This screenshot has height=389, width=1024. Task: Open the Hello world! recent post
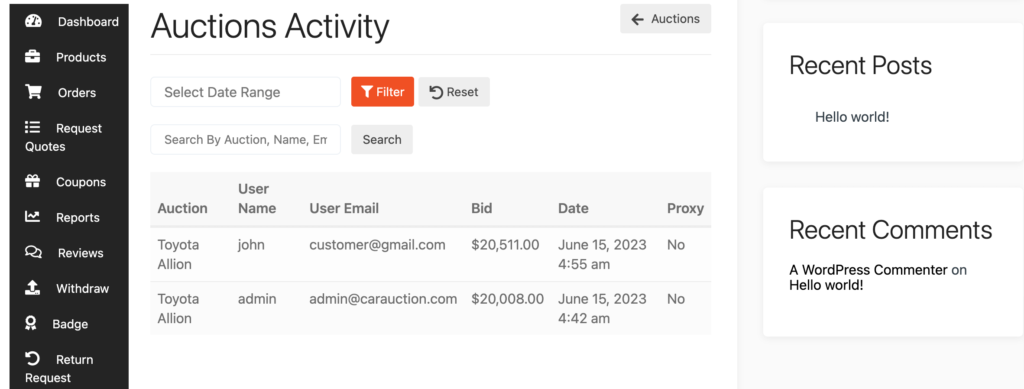(852, 117)
